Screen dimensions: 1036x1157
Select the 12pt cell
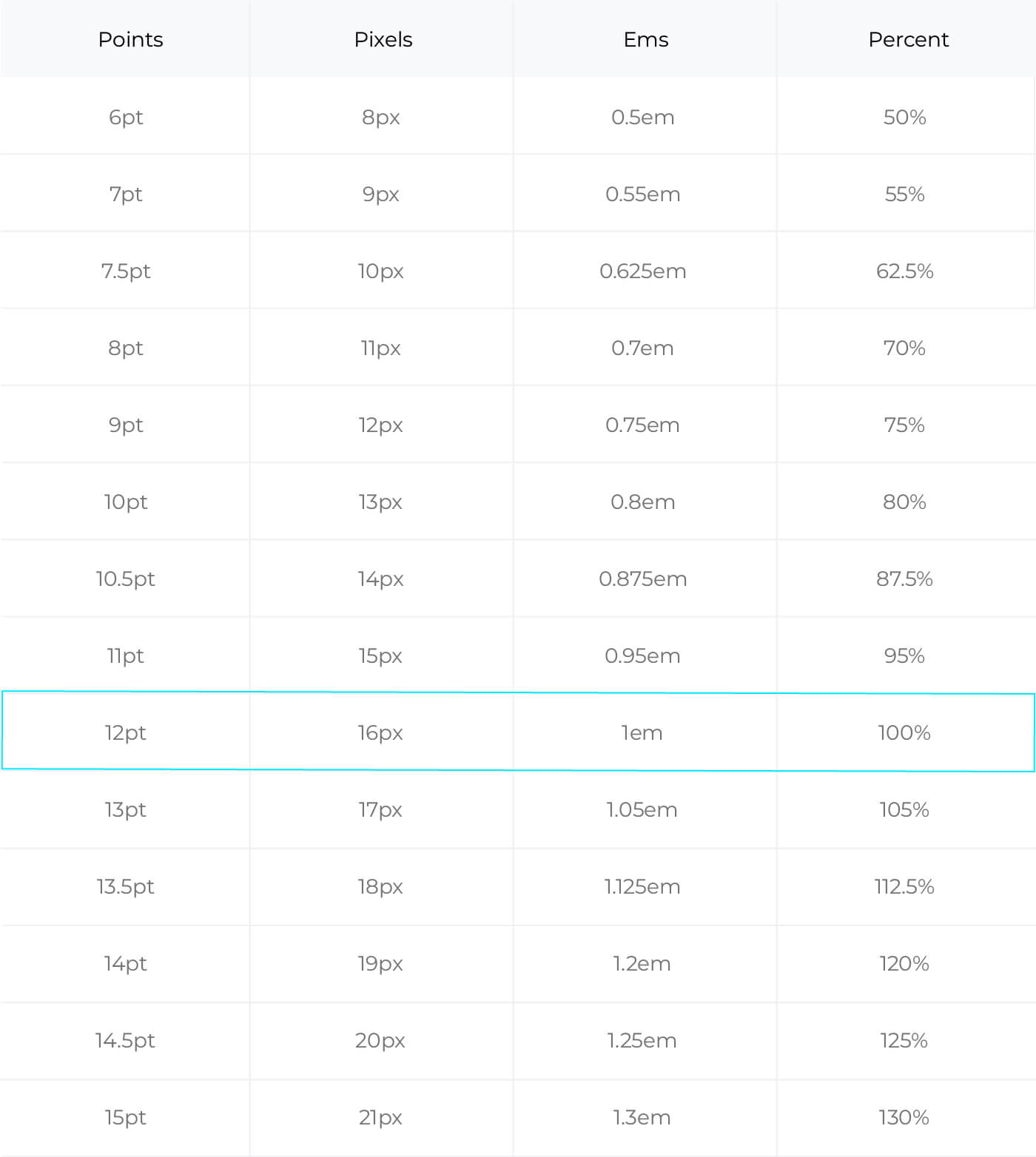[125, 732]
